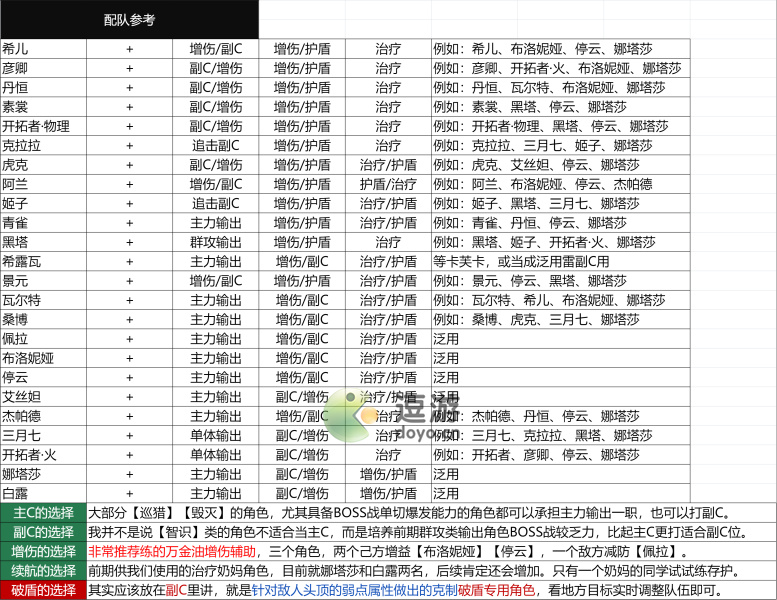Select the cell 开拓者·物理
Viewport: 777px width, 600px height.
(x=44, y=126)
